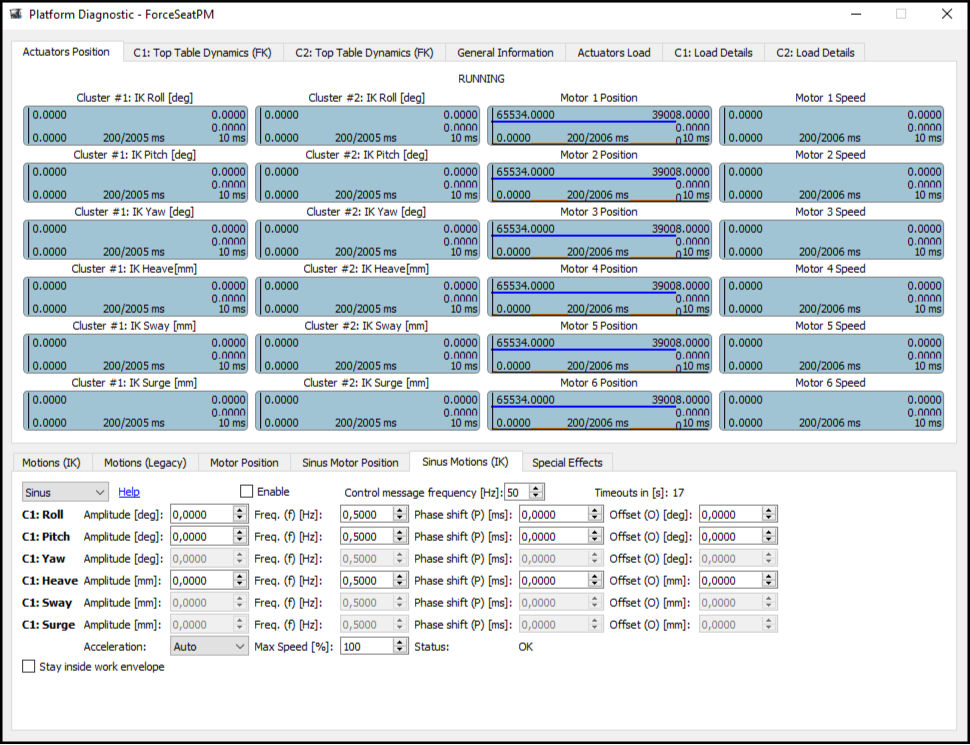This screenshot has height=745, width=970.
Task: Open the C2: Load Details tab
Action: click(815, 53)
